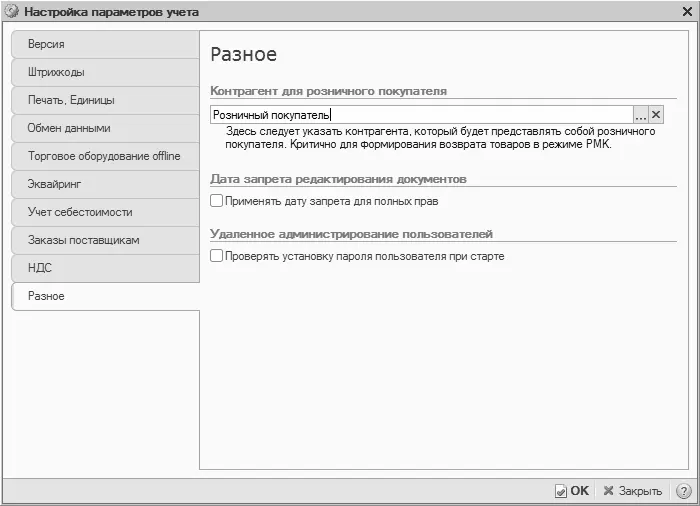Clear the Розничный покупатель field with X
The image size is (700, 506).
pos(656,115)
